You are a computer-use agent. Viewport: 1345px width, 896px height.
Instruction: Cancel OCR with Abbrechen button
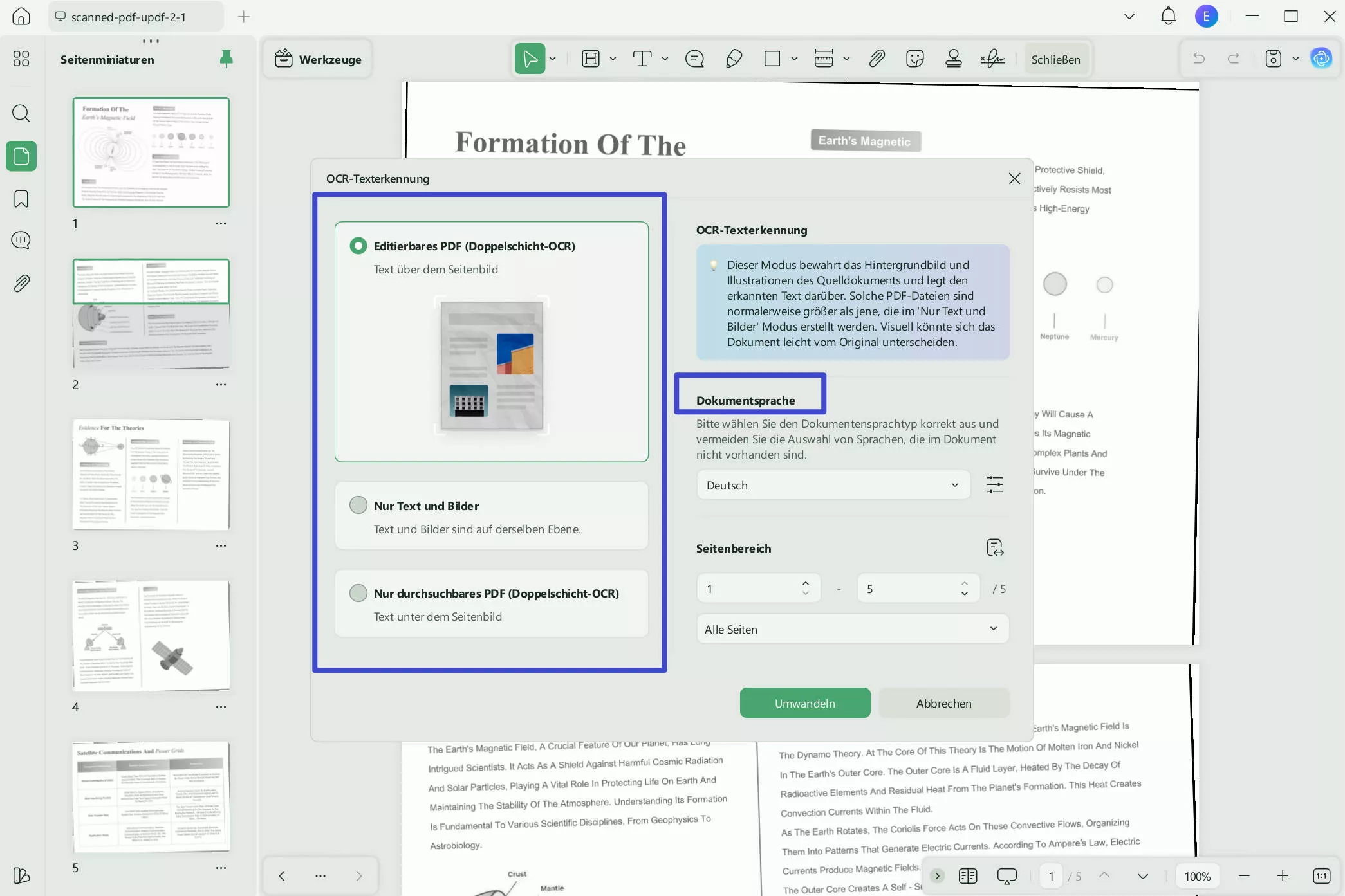click(x=943, y=702)
